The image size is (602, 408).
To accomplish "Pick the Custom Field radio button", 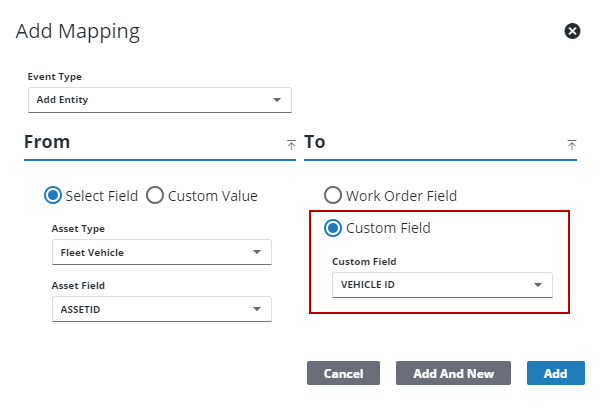I will pyautogui.click(x=333, y=228).
